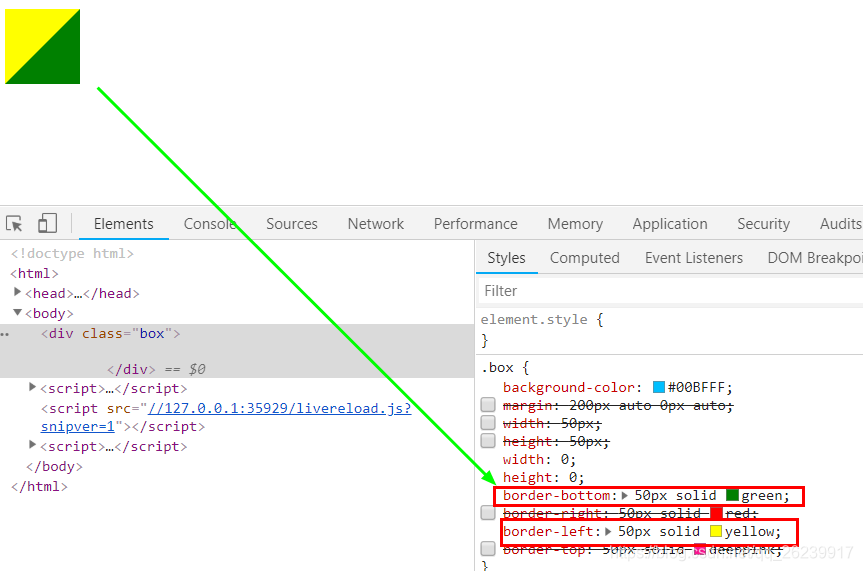863x571 pixels.
Task: Expand the border-left shorthand triangle
Action: point(608,531)
